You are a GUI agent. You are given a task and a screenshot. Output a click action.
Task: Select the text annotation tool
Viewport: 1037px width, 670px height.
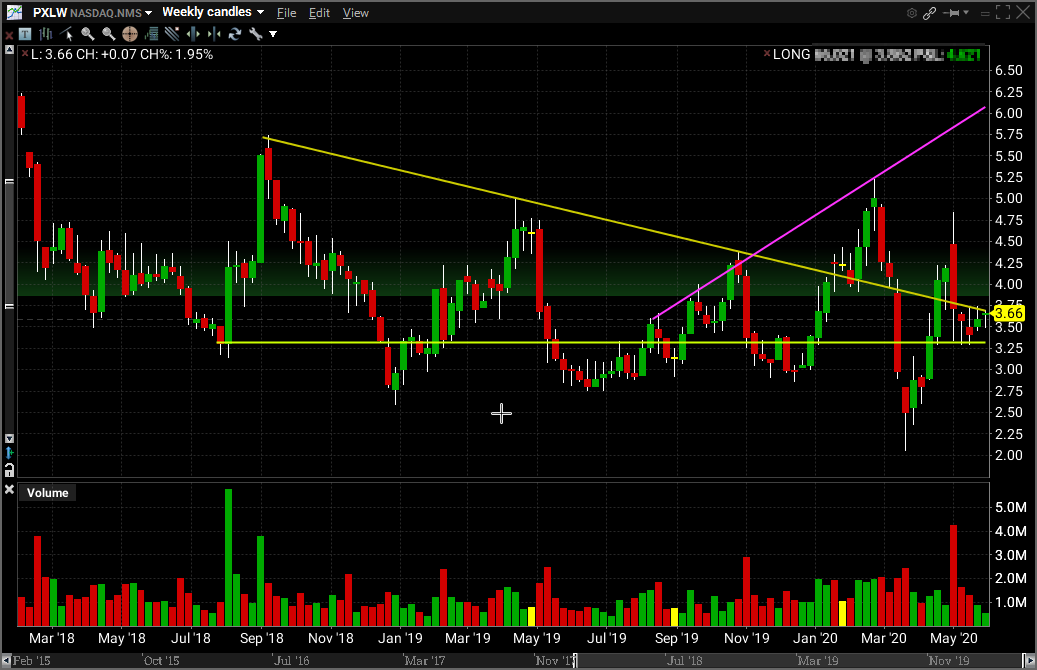26,34
